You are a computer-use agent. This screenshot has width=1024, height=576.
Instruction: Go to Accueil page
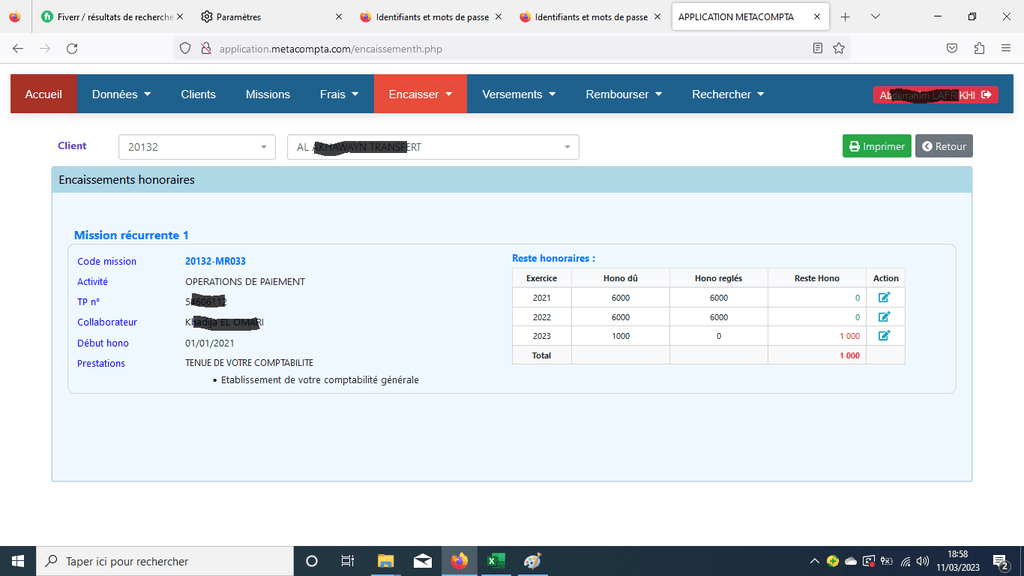tap(43, 94)
